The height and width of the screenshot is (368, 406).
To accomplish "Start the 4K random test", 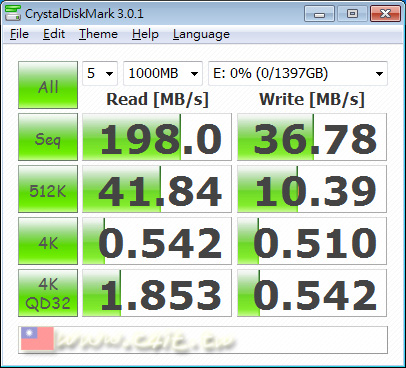I will 48,241.
